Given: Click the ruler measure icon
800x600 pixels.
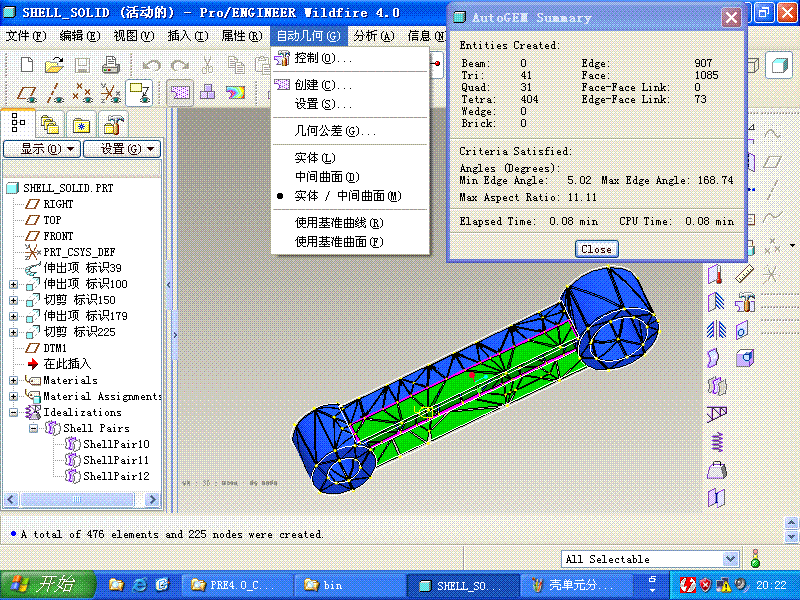Looking at the screenshot, I should [x=744, y=274].
